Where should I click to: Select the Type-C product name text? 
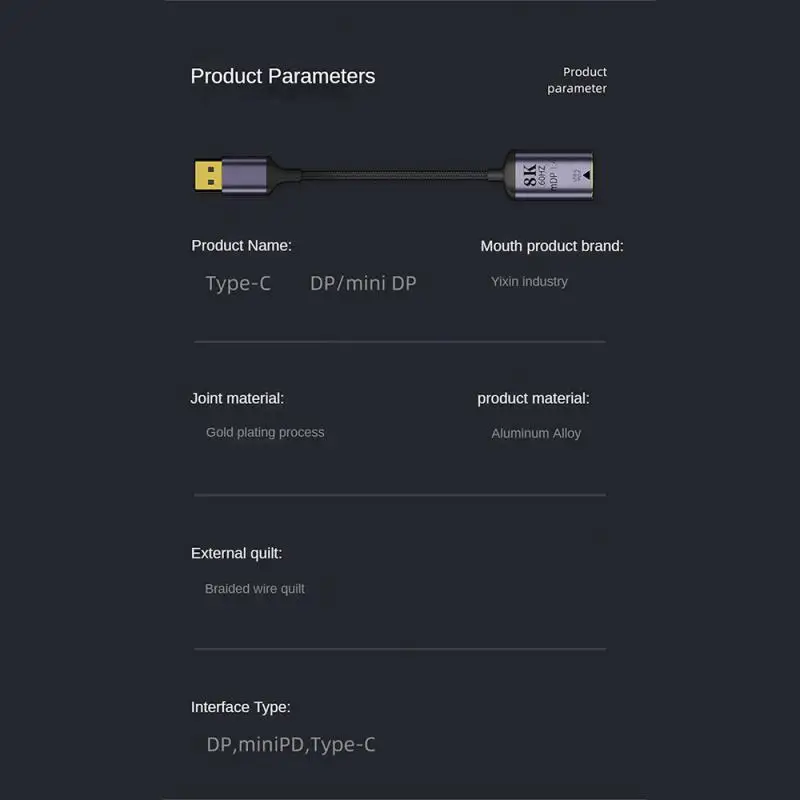(238, 283)
